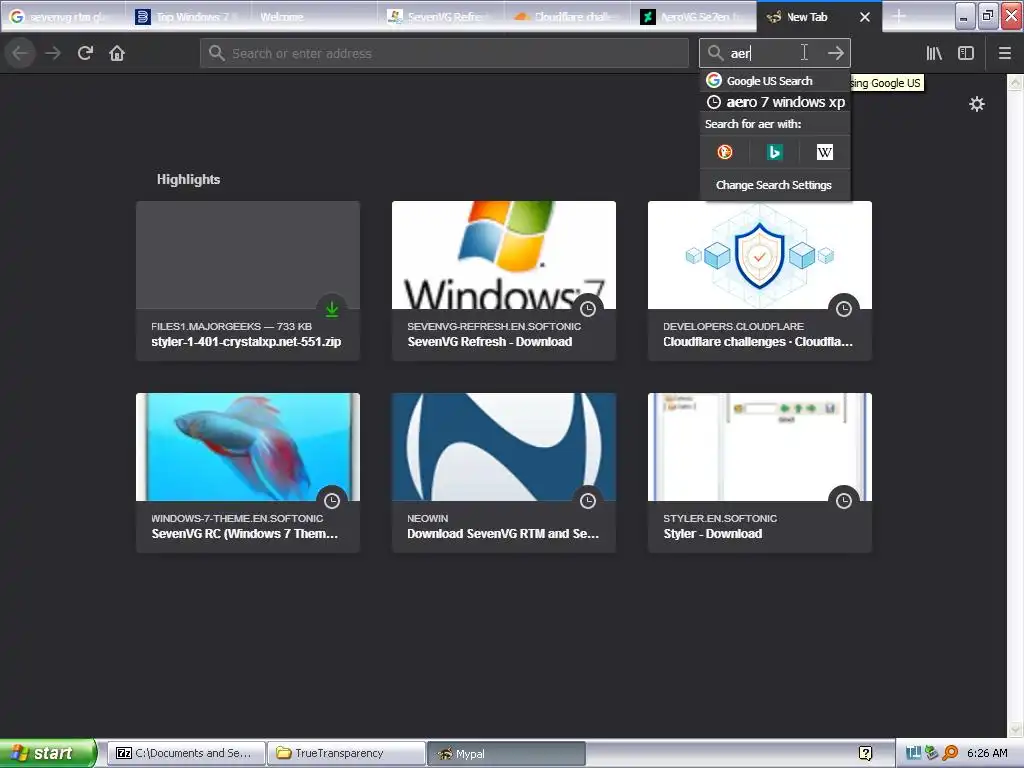This screenshot has width=1024, height=768.
Task: Open the Windows start menu
Action: click(x=48, y=753)
